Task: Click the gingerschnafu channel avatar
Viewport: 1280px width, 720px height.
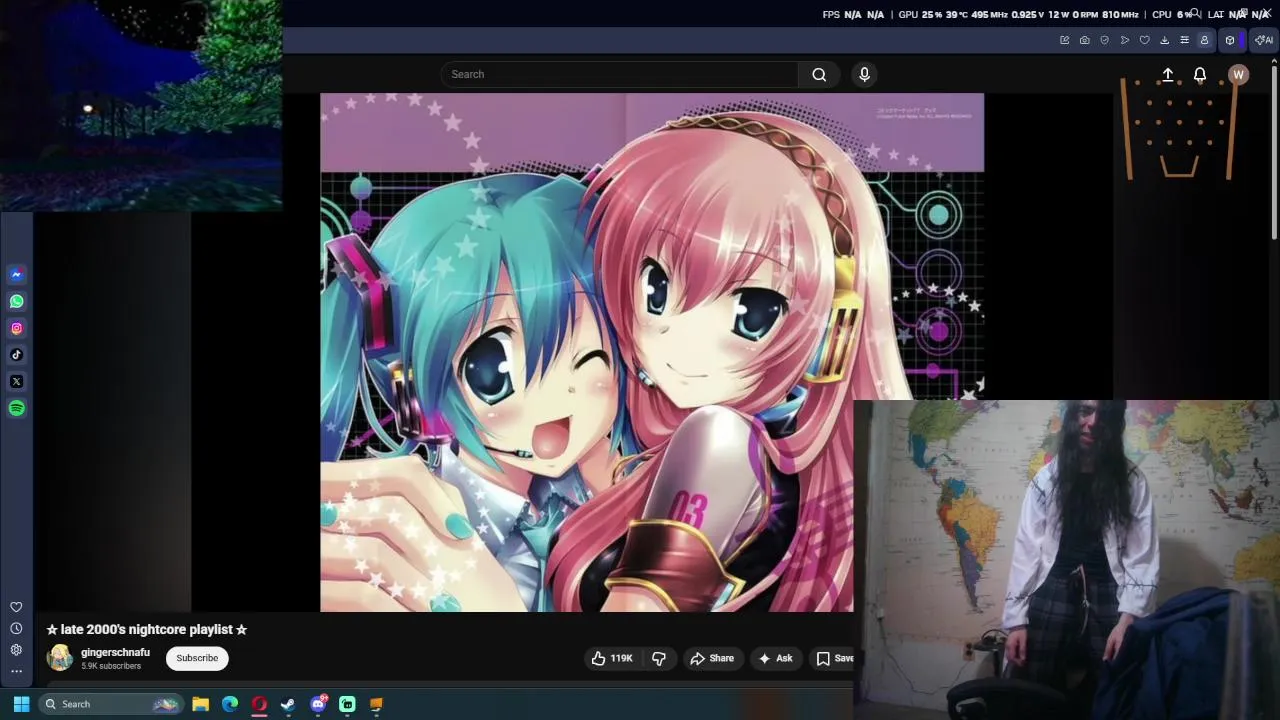Action: [60, 657]
